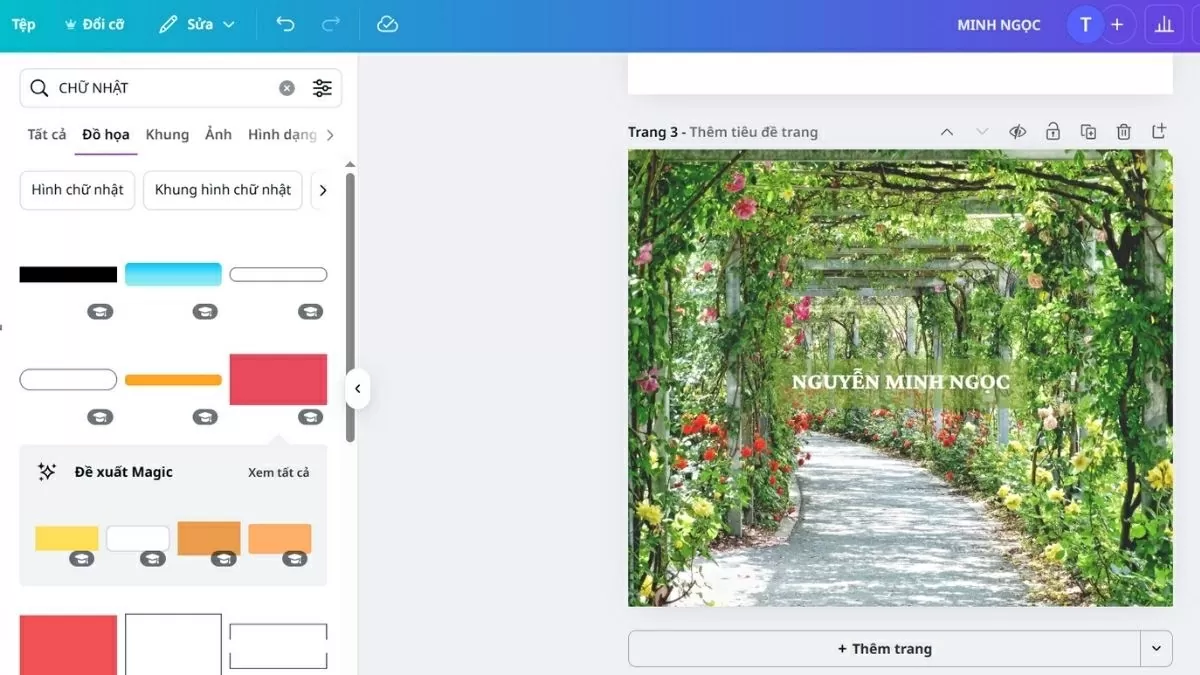Image resolution: width=1200 pixels, height=675 pixels.
Task: Click Xem tất cả link
Action: coord(278,472)
